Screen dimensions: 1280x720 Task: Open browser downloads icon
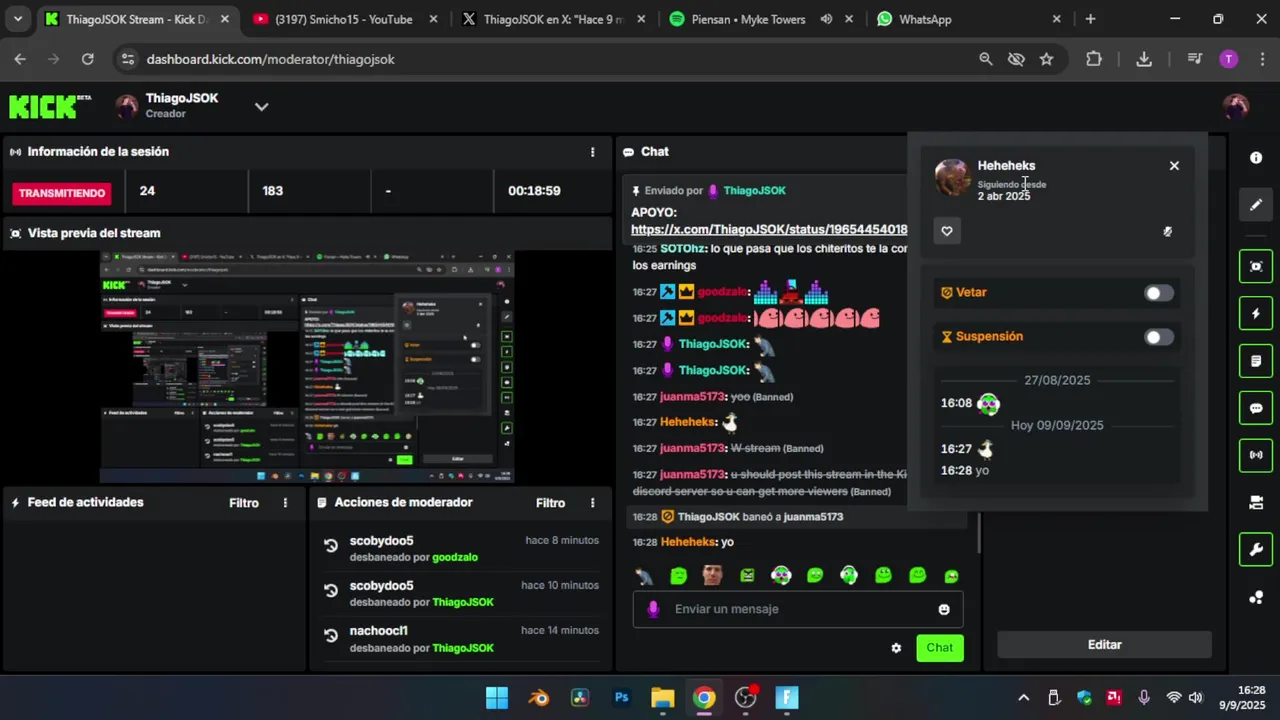point(1144,59)
